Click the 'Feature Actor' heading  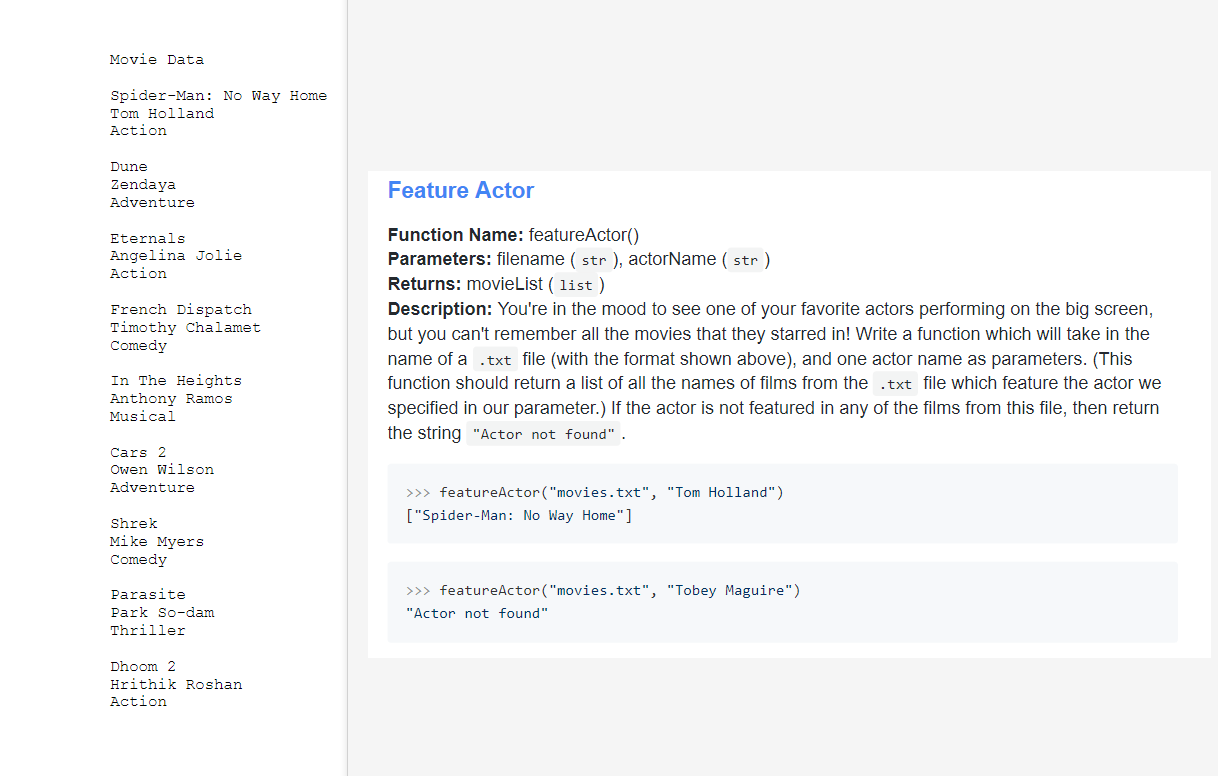tap(461, 190)
